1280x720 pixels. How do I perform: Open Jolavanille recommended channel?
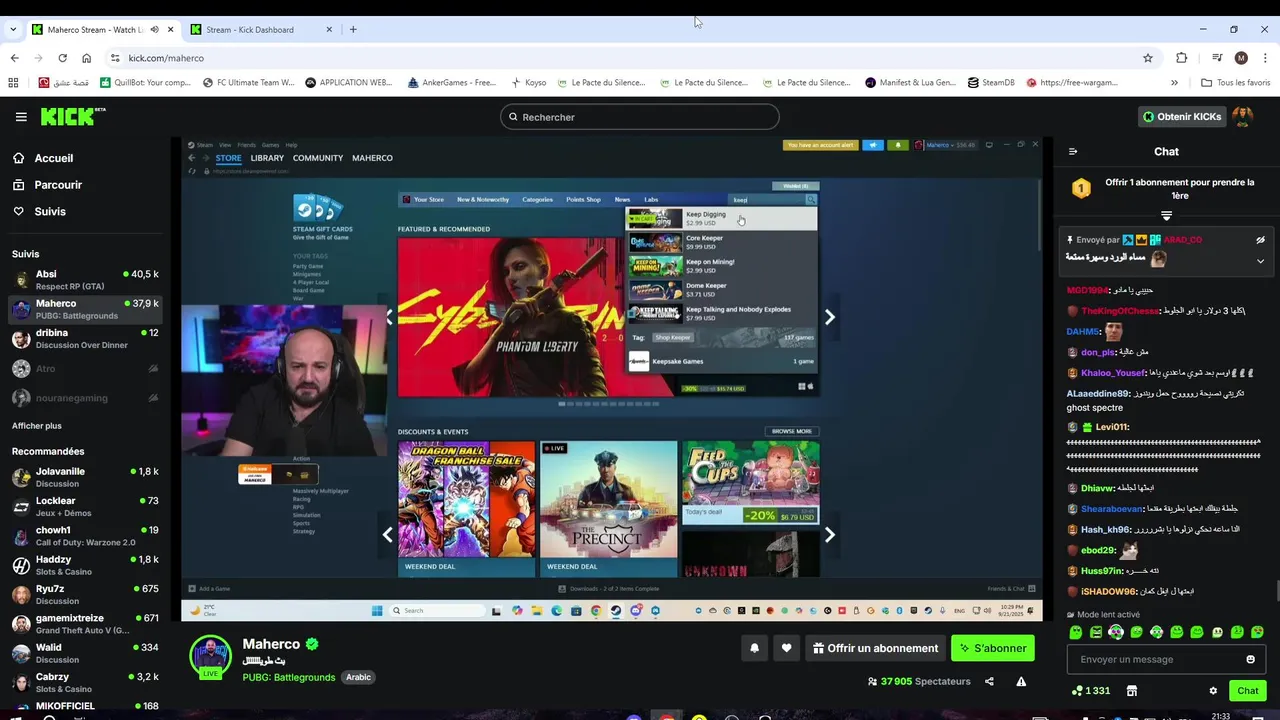[x=85, y=477]
